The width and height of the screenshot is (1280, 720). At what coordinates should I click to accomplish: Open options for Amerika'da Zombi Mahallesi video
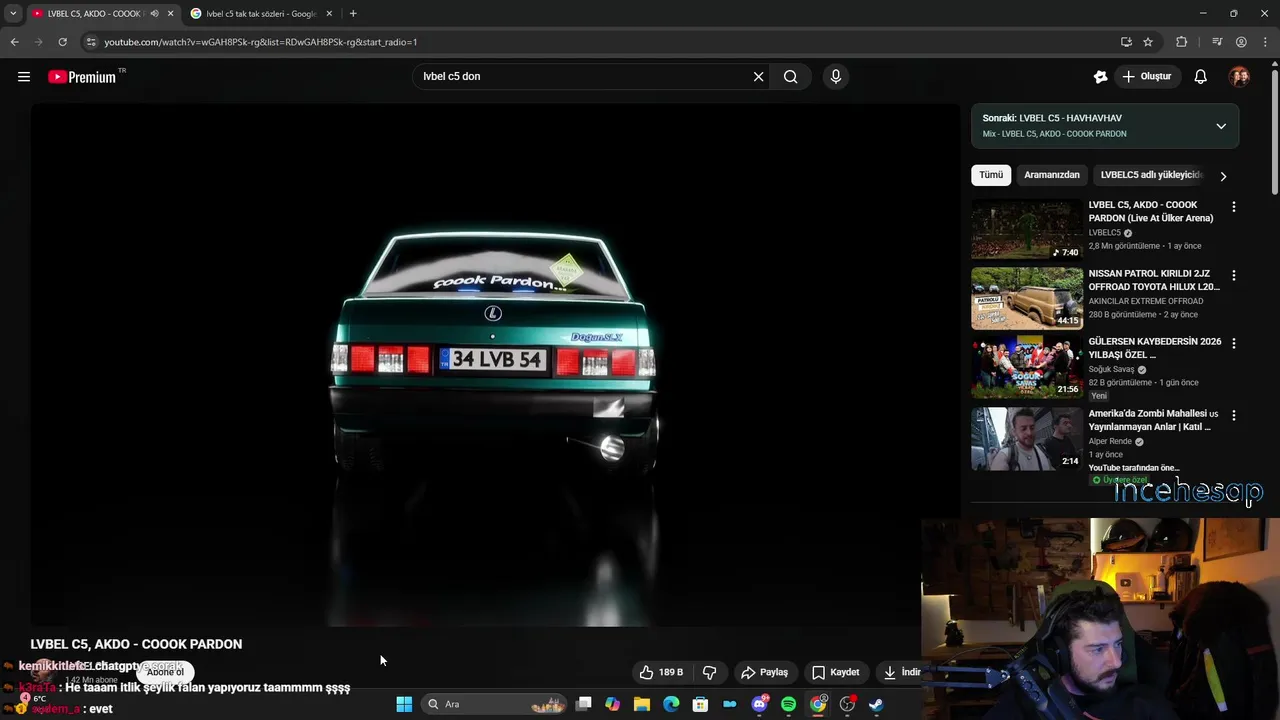coord(1233,415)
